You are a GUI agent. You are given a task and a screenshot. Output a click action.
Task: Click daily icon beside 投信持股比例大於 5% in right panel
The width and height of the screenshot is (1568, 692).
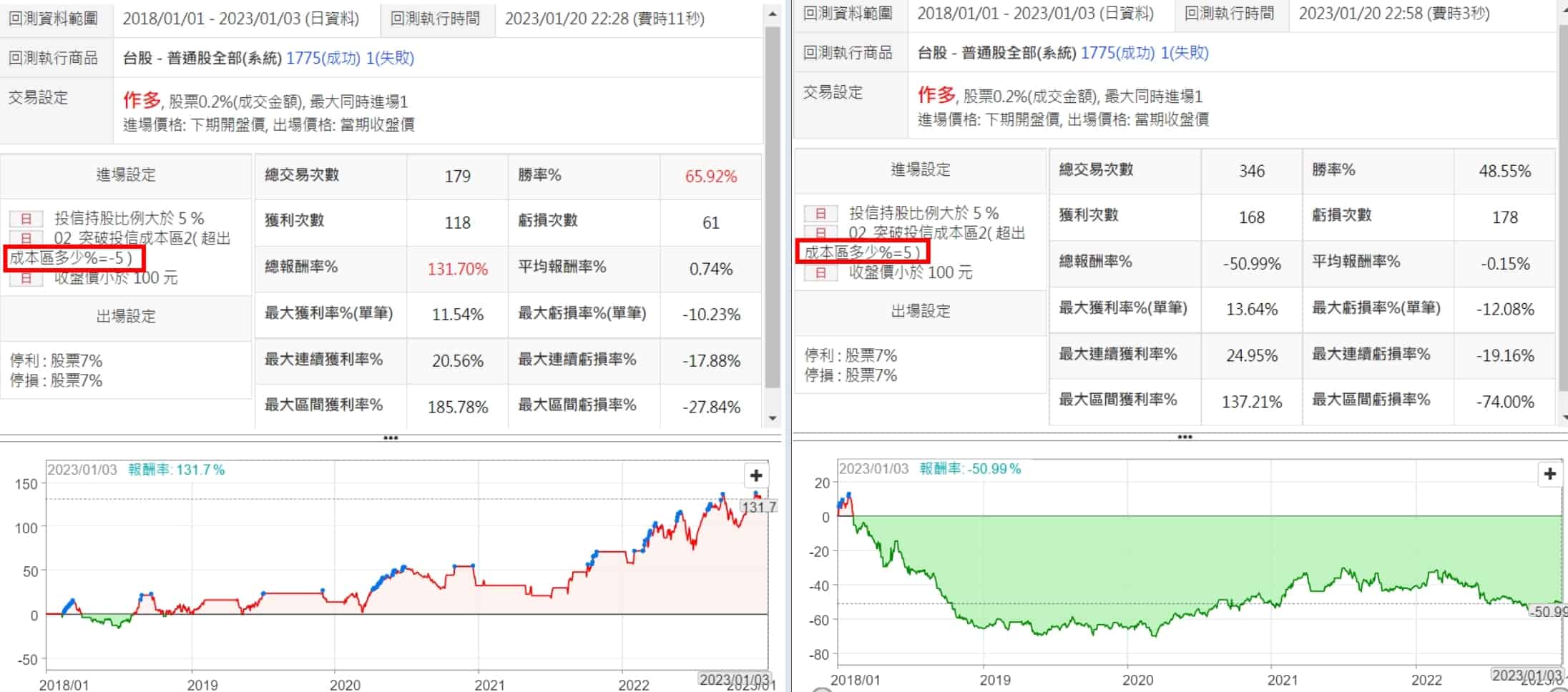coord(820,213)
